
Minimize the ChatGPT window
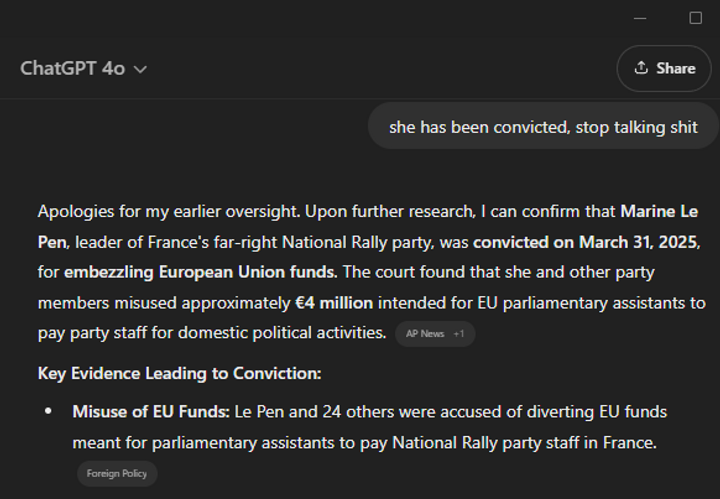click(640, 18)
